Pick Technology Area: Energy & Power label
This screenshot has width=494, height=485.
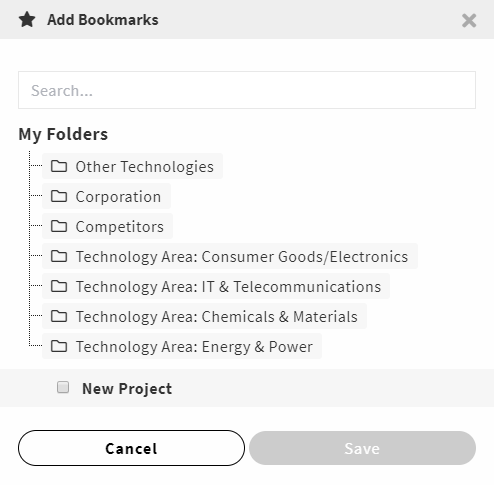click(x=194, y=346)
